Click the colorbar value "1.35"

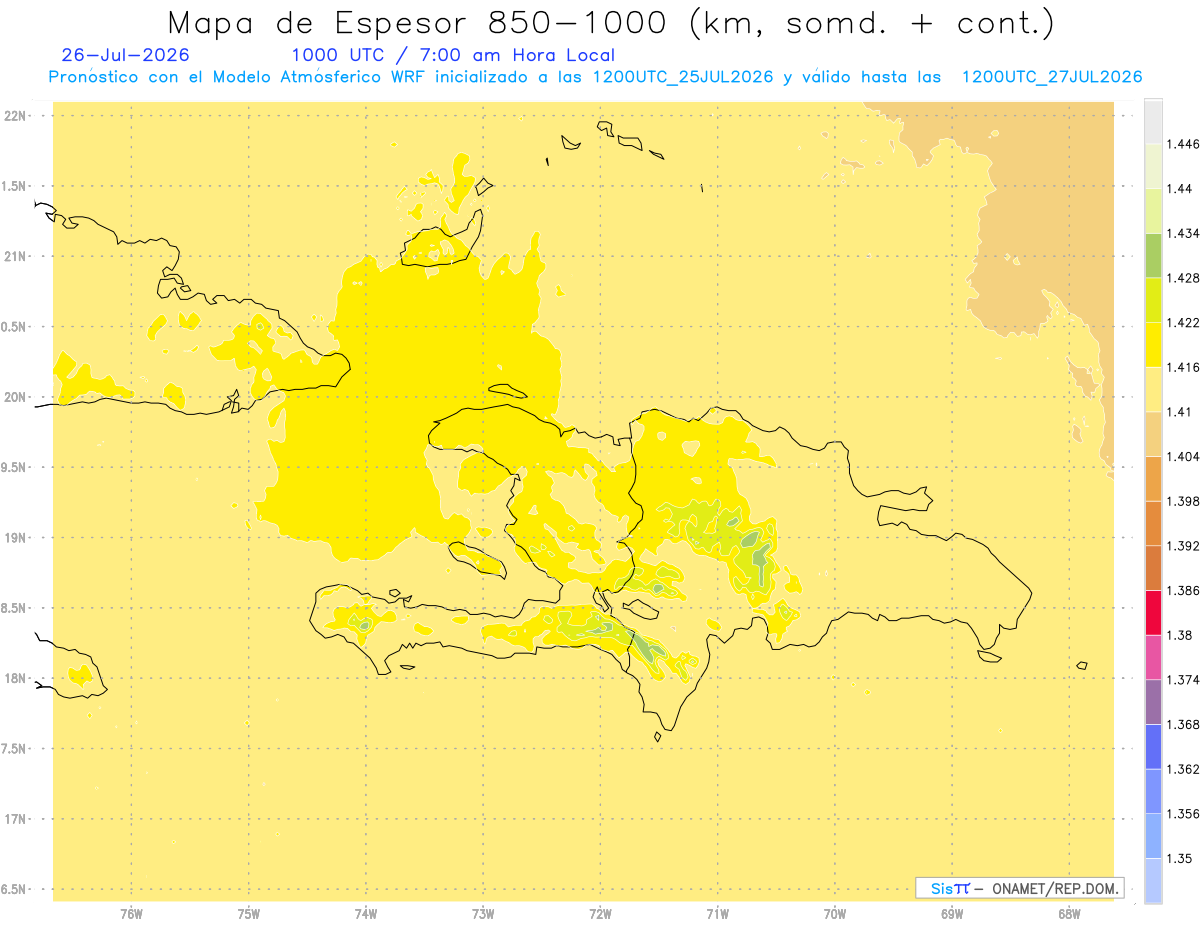pos(1180,858)
